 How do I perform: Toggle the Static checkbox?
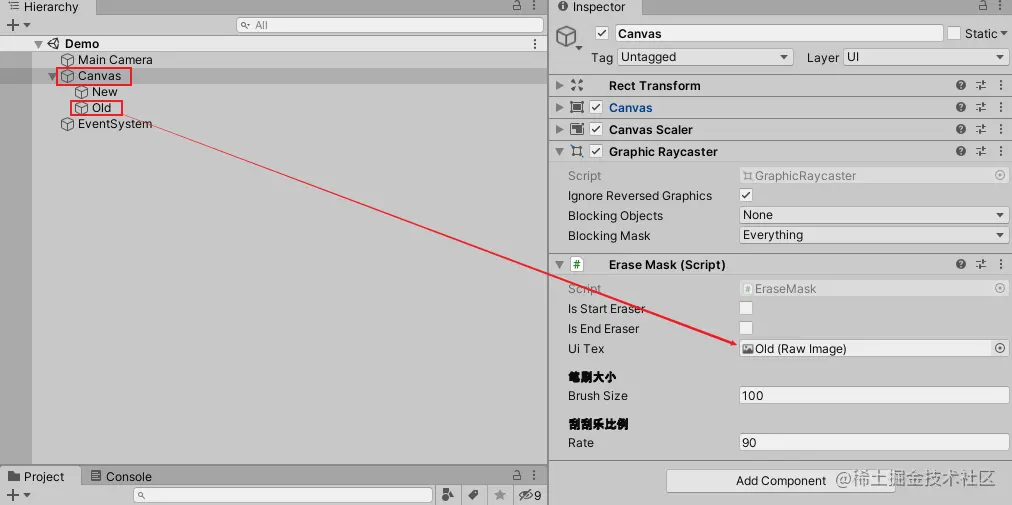click(954, 34)
